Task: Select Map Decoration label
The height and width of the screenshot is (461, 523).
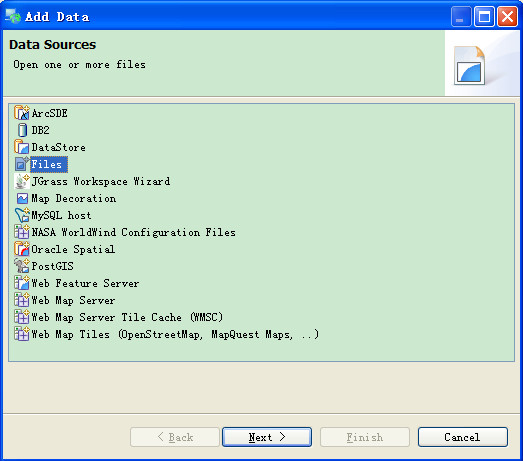Action: [74, 198]
